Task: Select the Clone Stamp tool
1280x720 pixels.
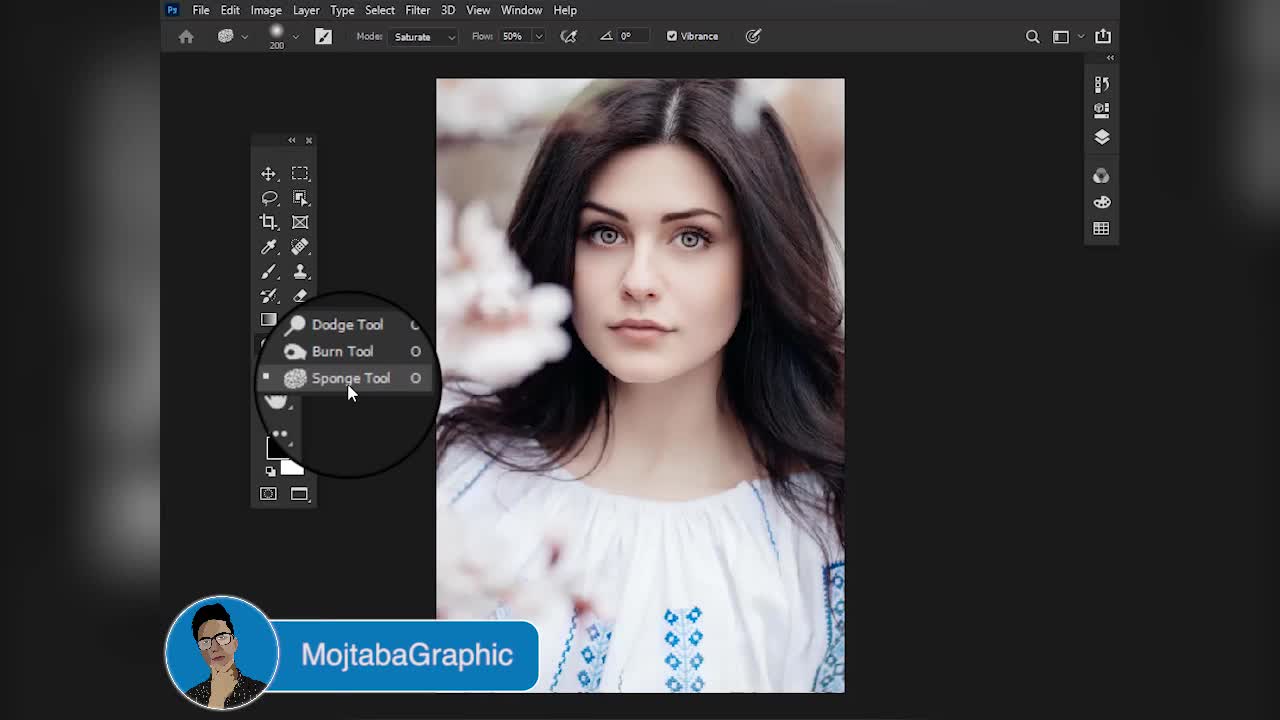Action: click(x=300, y=271)
